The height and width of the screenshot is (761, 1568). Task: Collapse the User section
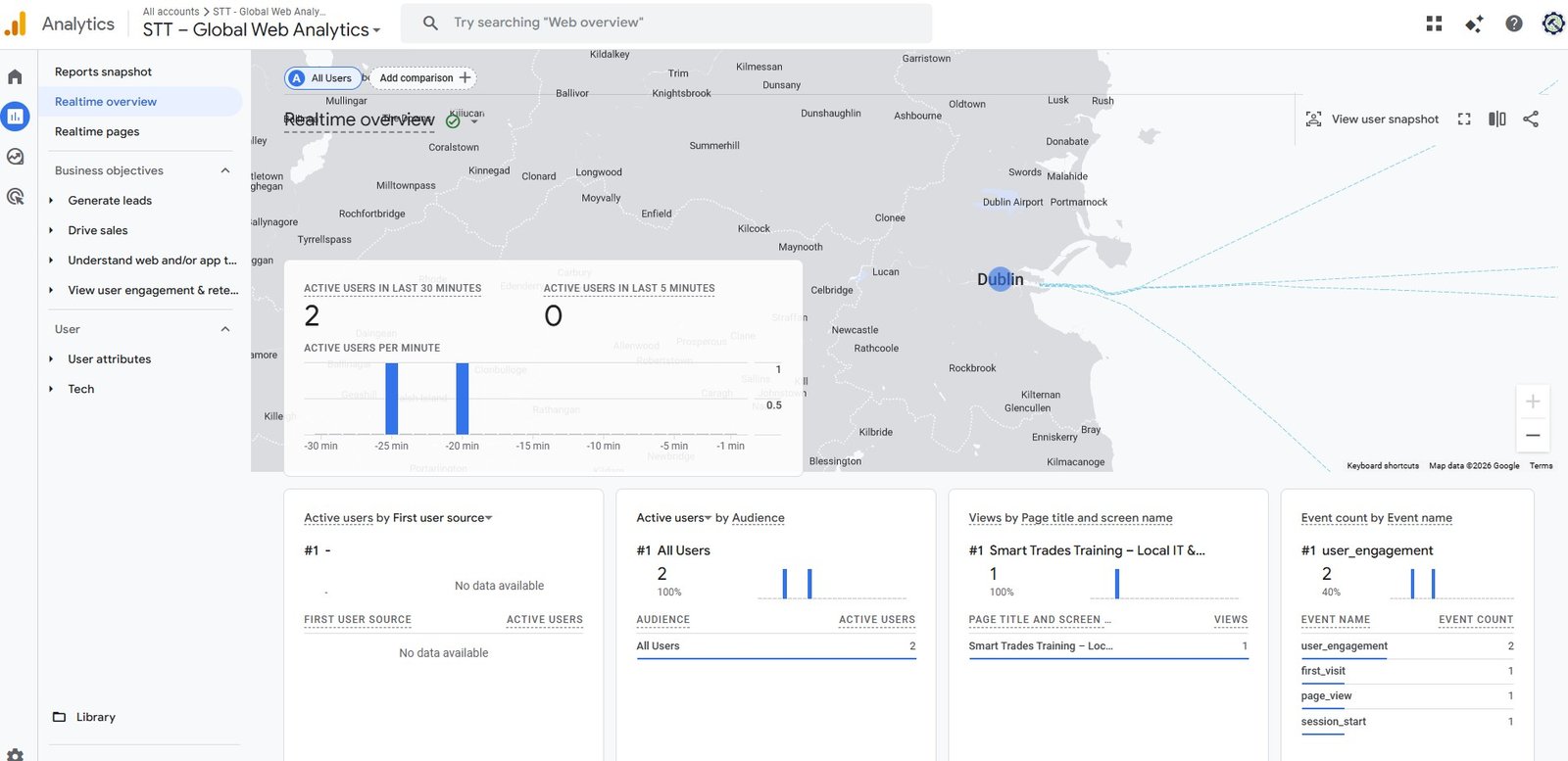225,329
